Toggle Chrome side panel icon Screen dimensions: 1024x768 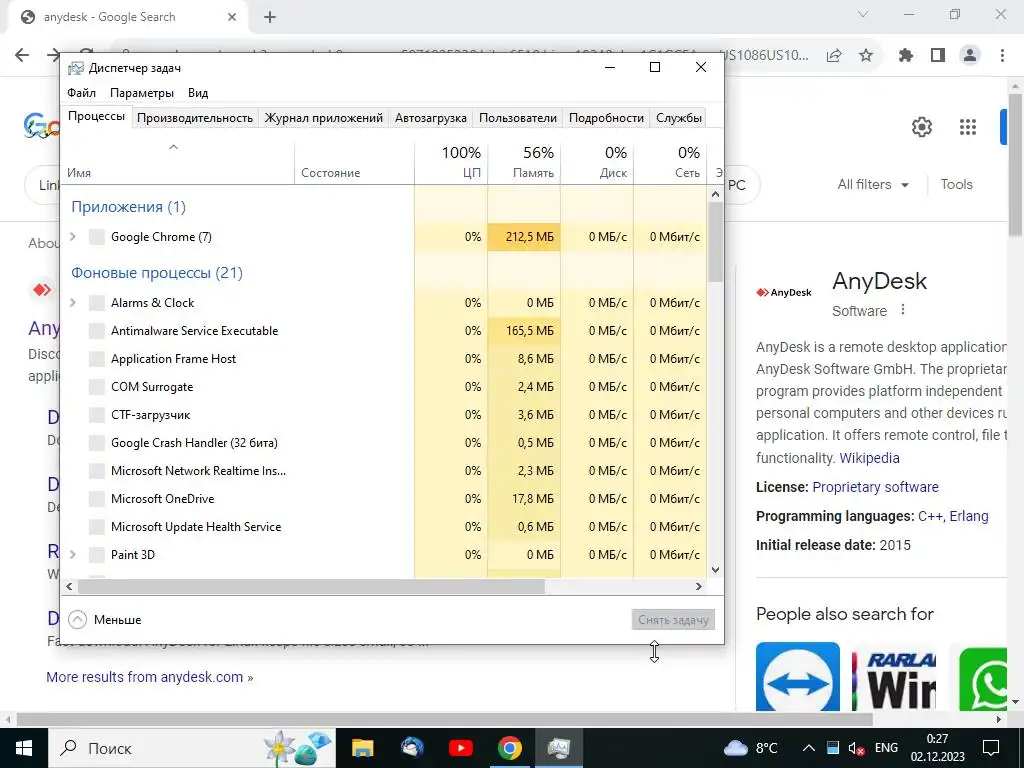coord(938,56)
